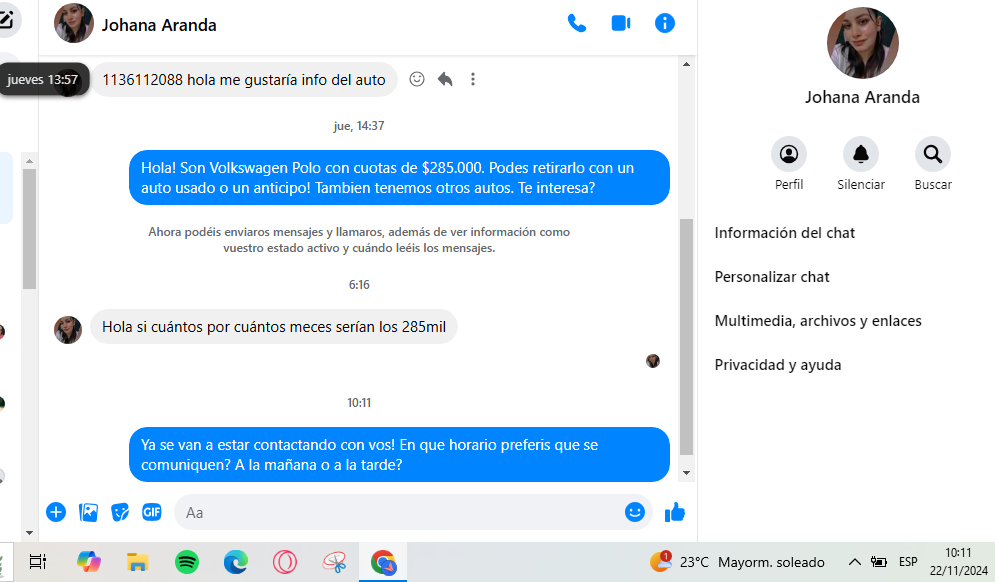The height and width of the screenshot is (582, 995).
Task: Open Spotify from the taskbar
Action: coord(187,562)
